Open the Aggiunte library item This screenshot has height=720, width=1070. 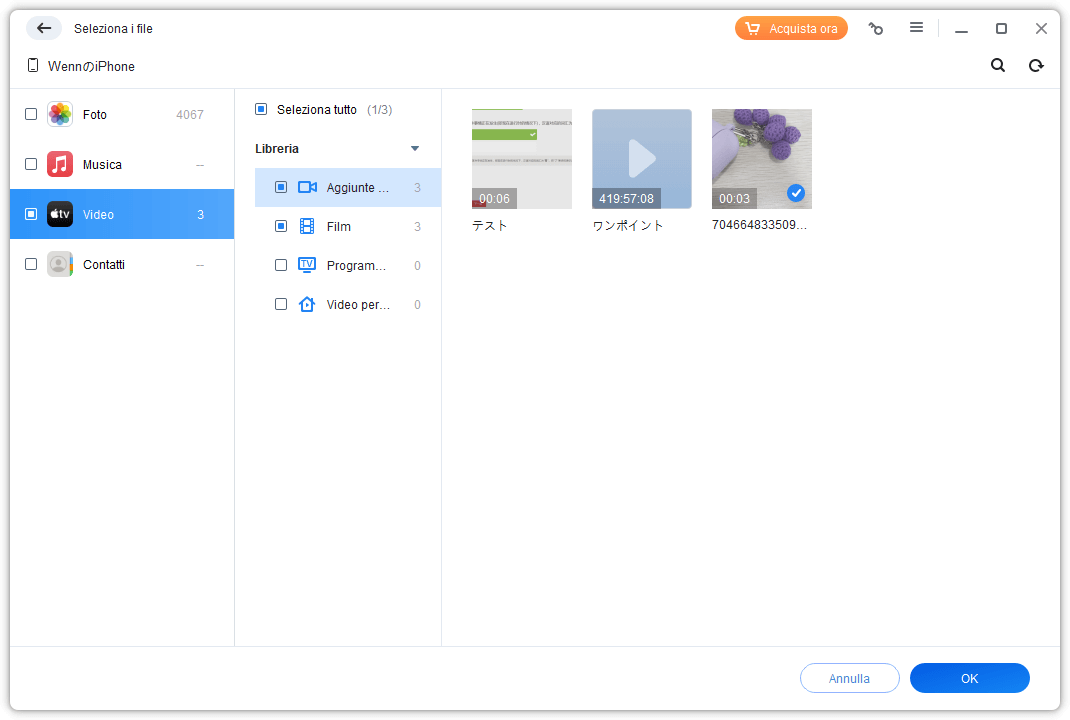coord(357,187)
